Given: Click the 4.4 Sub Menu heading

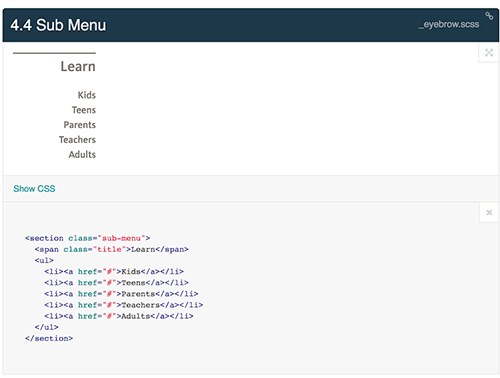Looking at the screenshot, I should pos(58,25).
